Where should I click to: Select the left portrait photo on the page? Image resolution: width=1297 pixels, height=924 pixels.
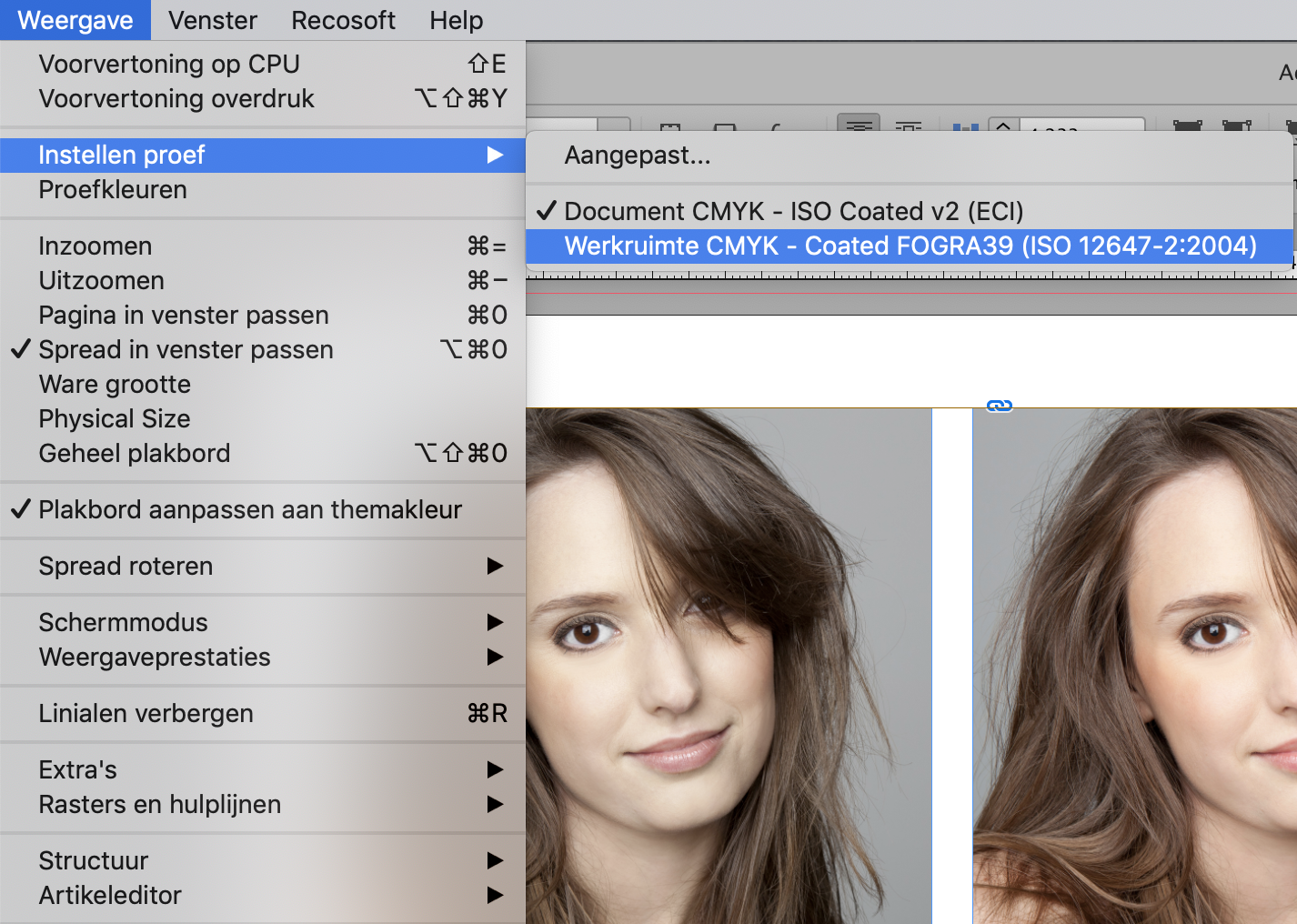coord(729,666)
